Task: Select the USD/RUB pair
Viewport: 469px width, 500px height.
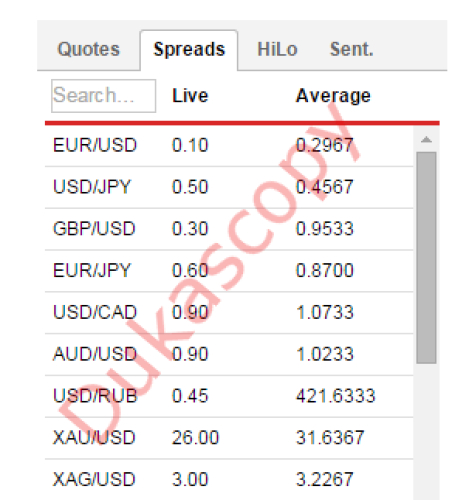Action: (229, 396)
